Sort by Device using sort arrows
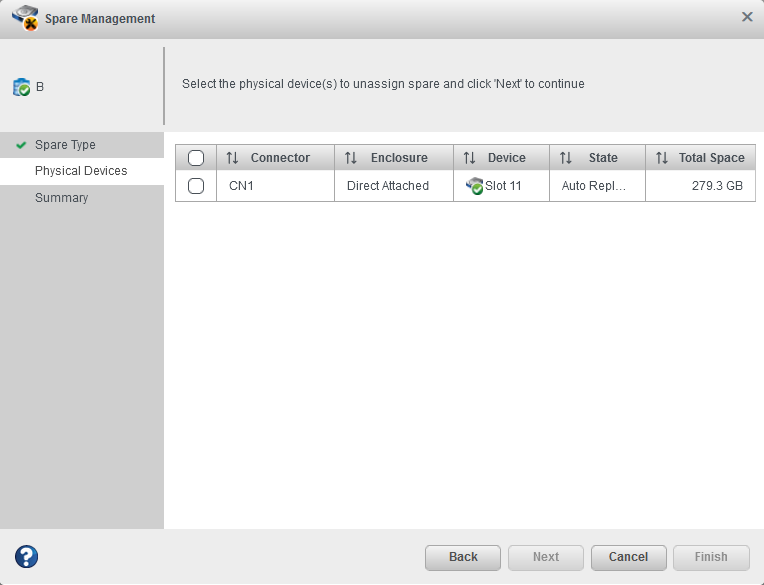This screenshot has height=585, width=764. [469, 158]
